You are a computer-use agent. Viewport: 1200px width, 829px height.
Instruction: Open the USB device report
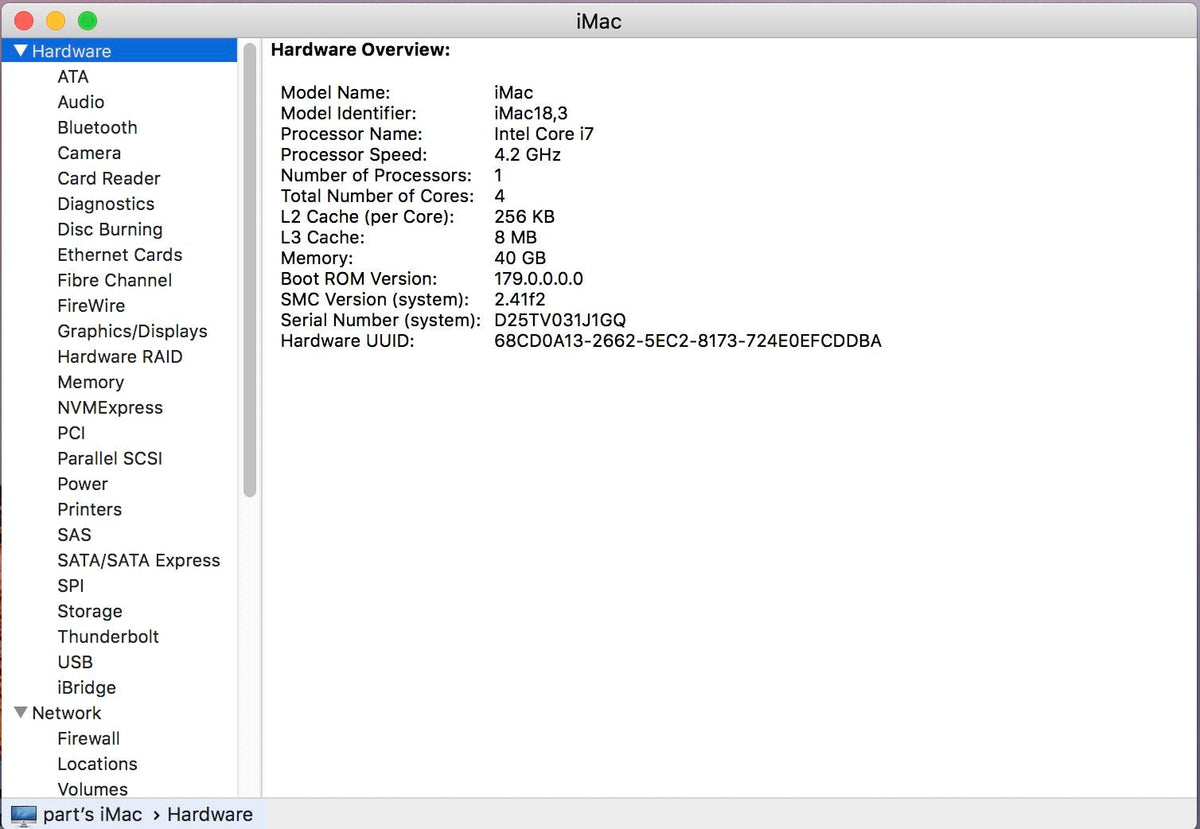[x=75, y=662]
